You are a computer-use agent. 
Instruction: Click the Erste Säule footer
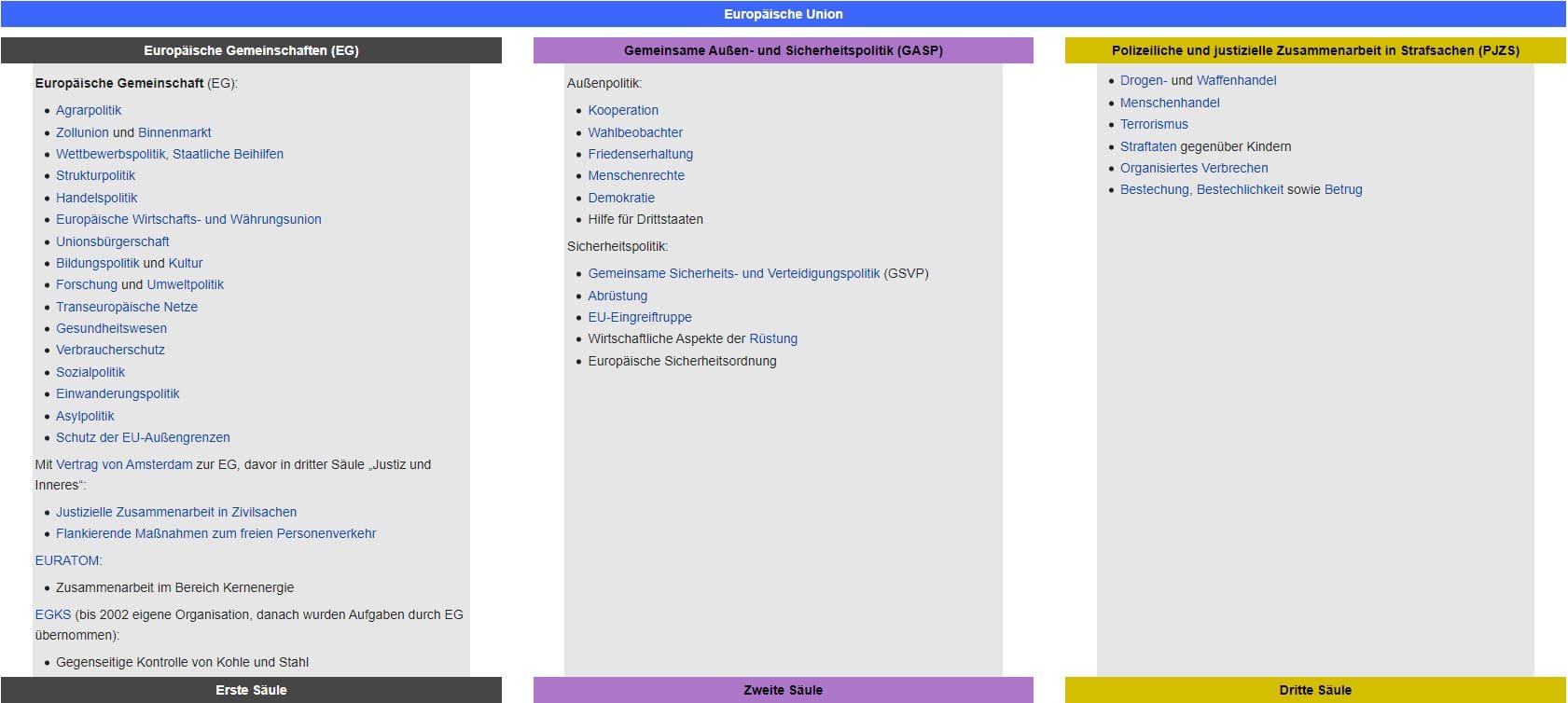click(x=251, y=690)
